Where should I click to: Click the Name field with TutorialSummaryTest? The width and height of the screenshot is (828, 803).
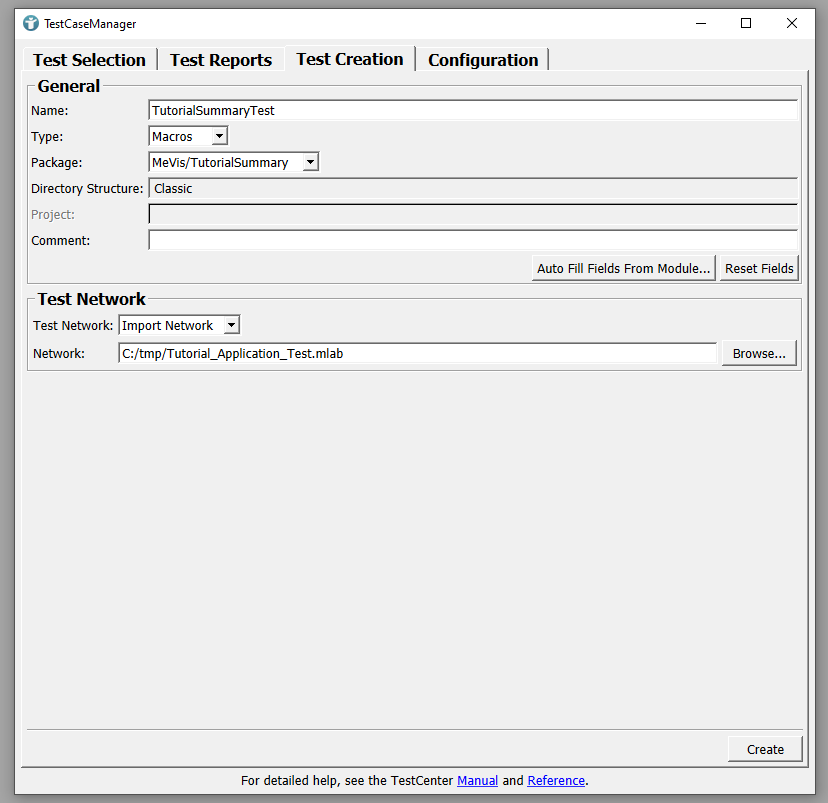point(472,110)
